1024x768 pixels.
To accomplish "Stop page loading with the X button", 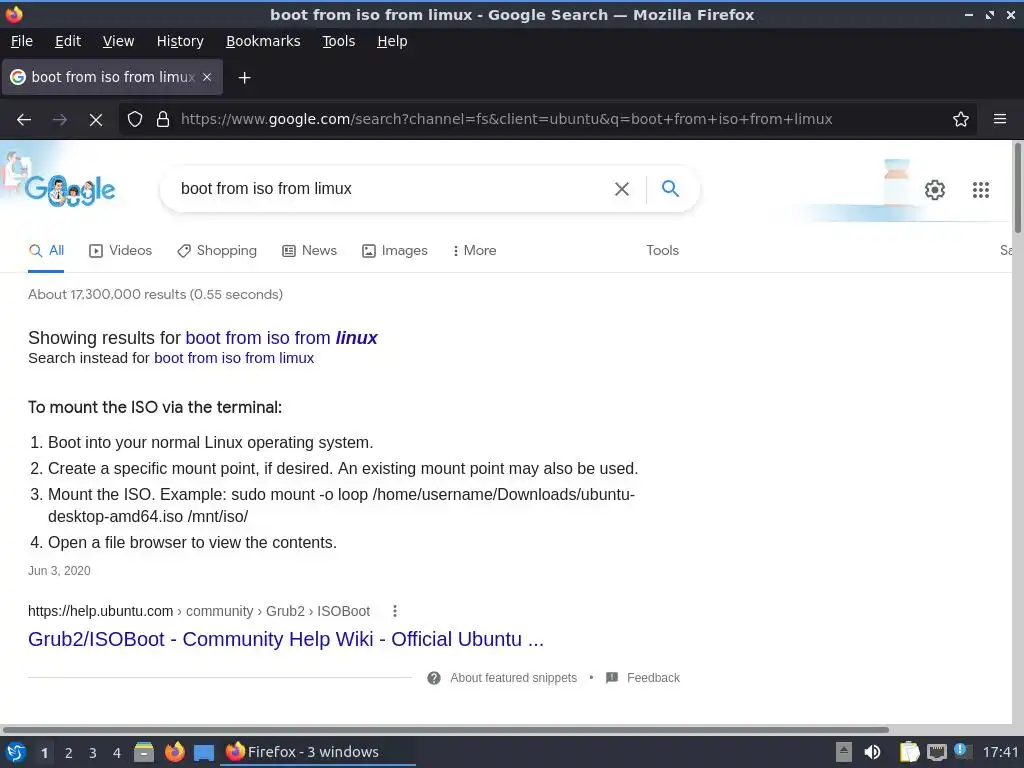I will point(95,120).
